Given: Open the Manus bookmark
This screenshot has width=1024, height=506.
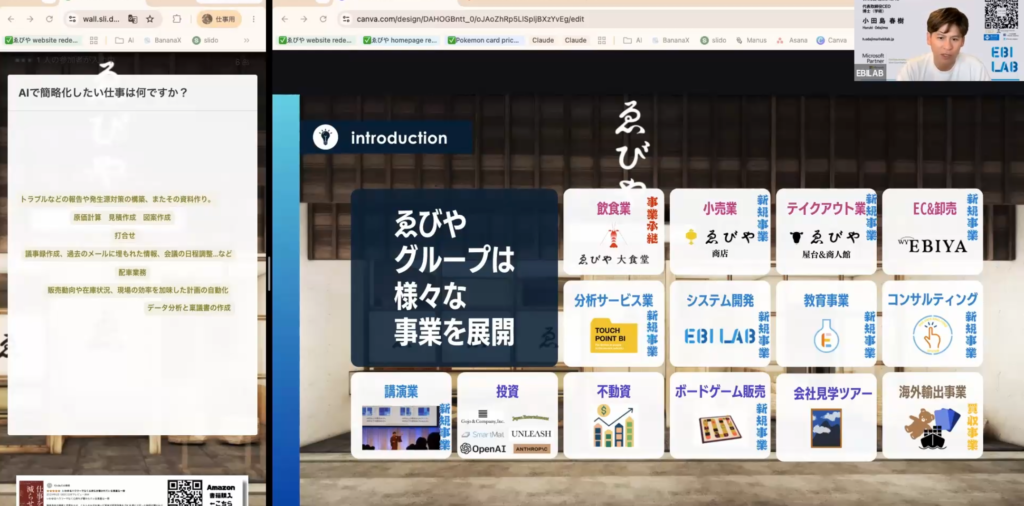Looking at the screenshot, I should [x=750, y=40].
